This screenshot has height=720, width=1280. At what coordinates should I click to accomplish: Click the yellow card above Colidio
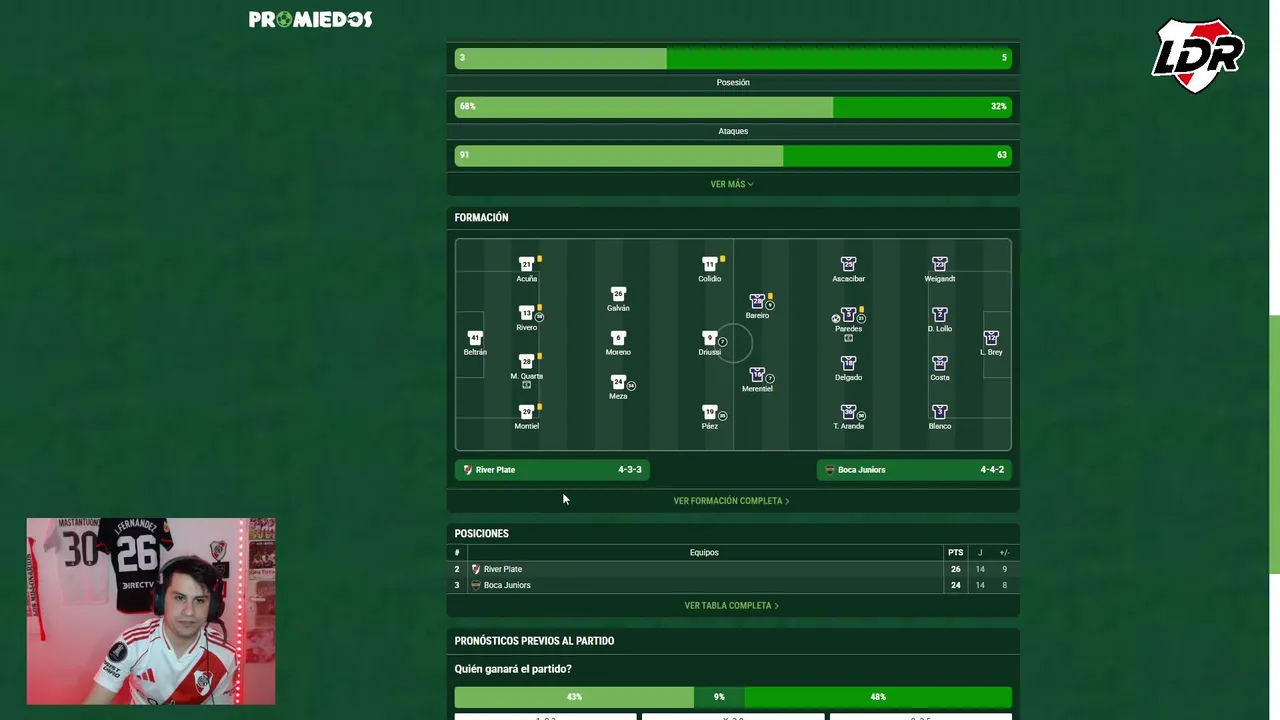click(722, 259)
